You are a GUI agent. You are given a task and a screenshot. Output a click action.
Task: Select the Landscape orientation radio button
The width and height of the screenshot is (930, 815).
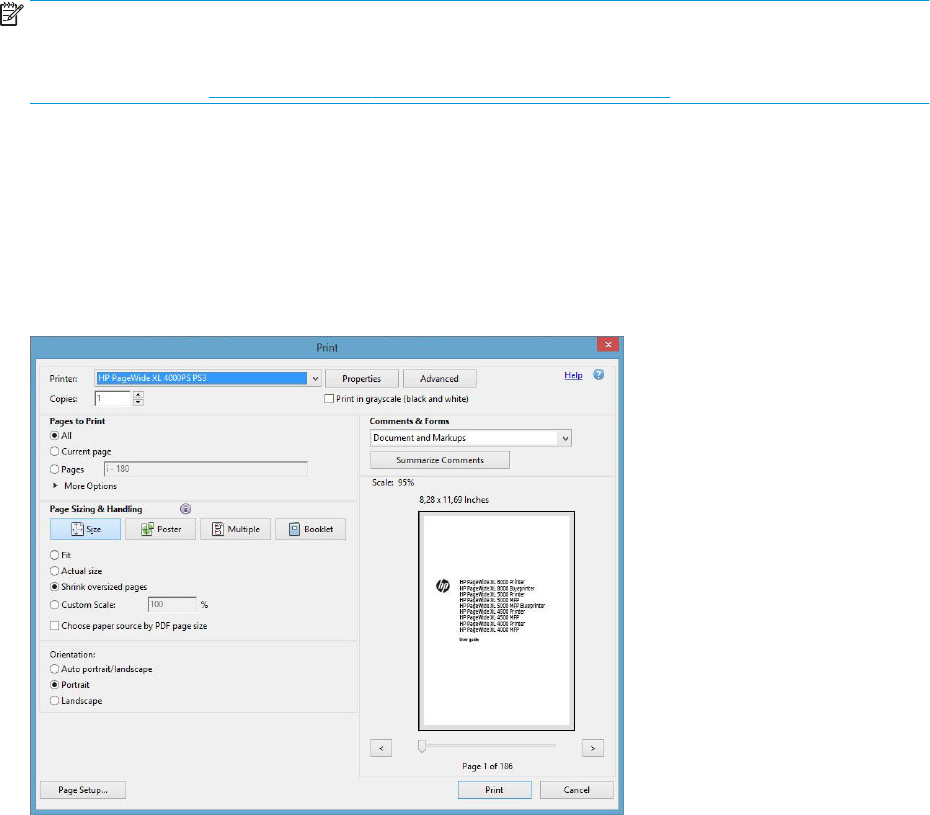pos(55,701)
